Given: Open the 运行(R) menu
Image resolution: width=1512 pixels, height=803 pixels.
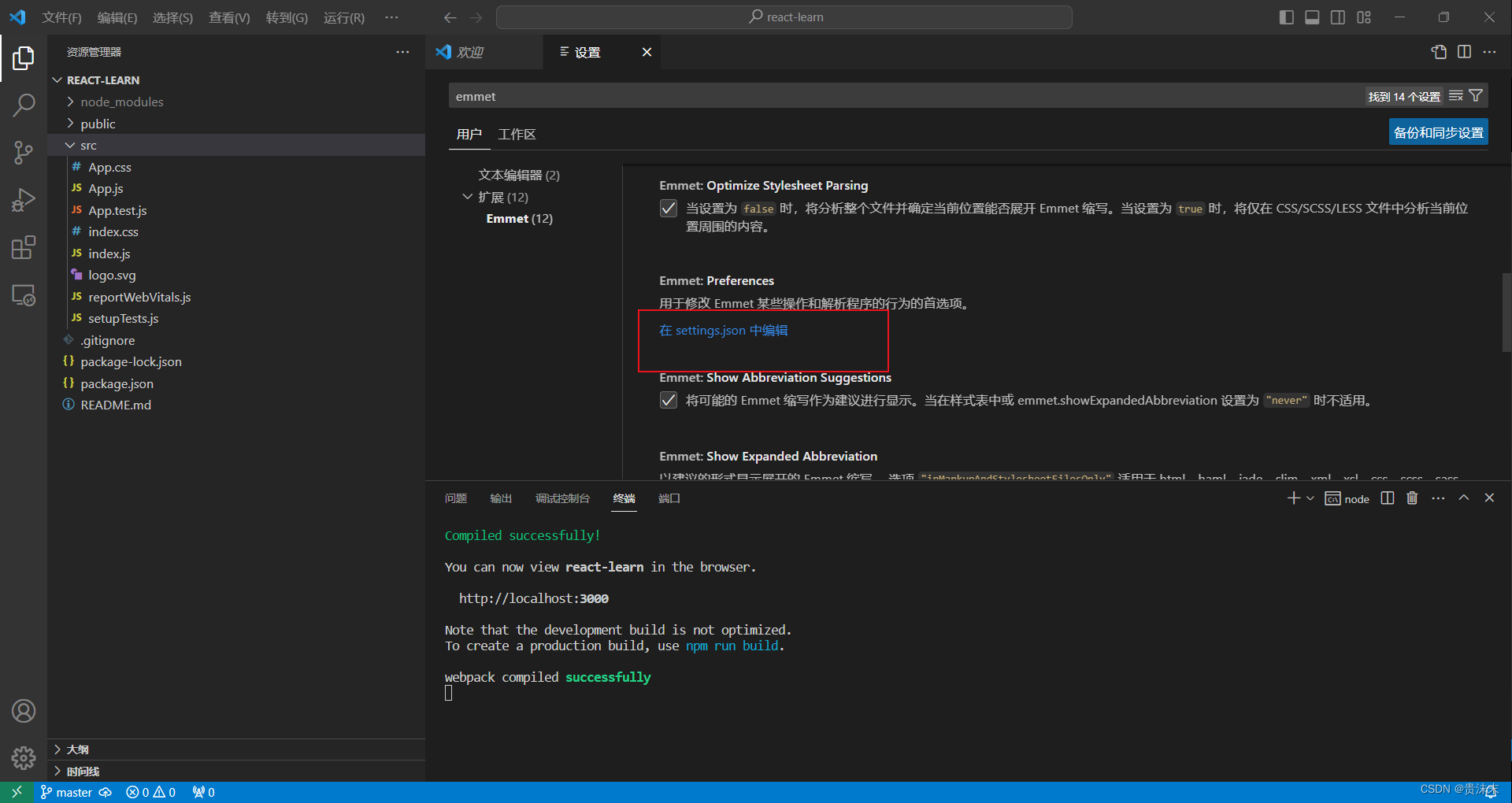Looking at the screenshot, I should pyautogui.click(x=344, y=17).
